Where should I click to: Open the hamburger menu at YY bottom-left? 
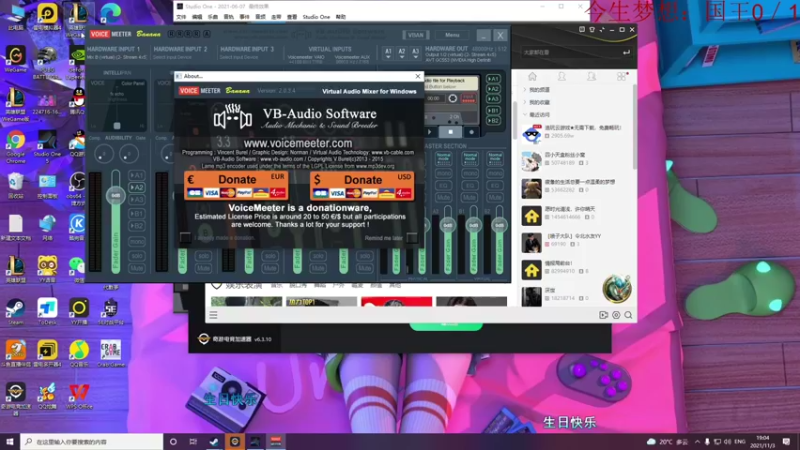click(213, 315)
